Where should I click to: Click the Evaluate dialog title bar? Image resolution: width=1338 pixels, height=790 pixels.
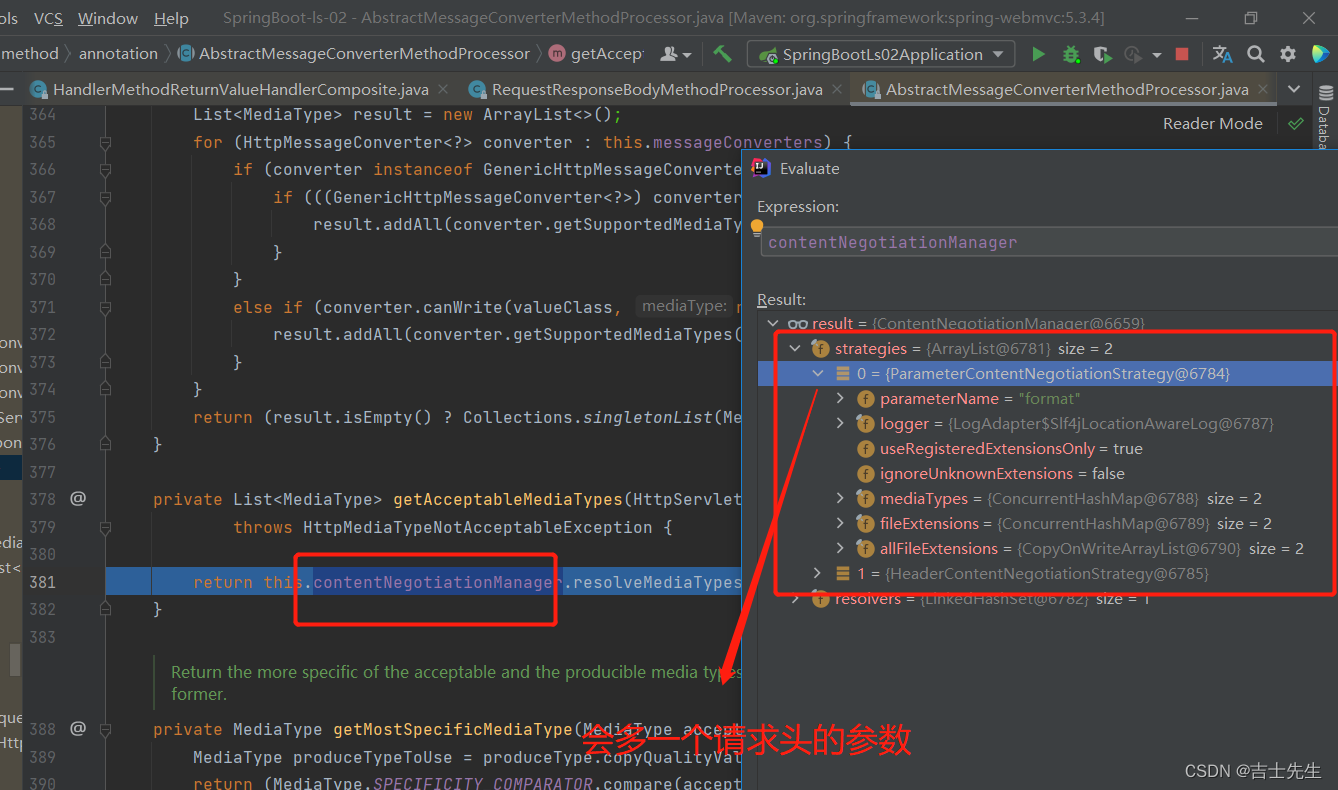pyautogui.click(x=1040, y=168)
